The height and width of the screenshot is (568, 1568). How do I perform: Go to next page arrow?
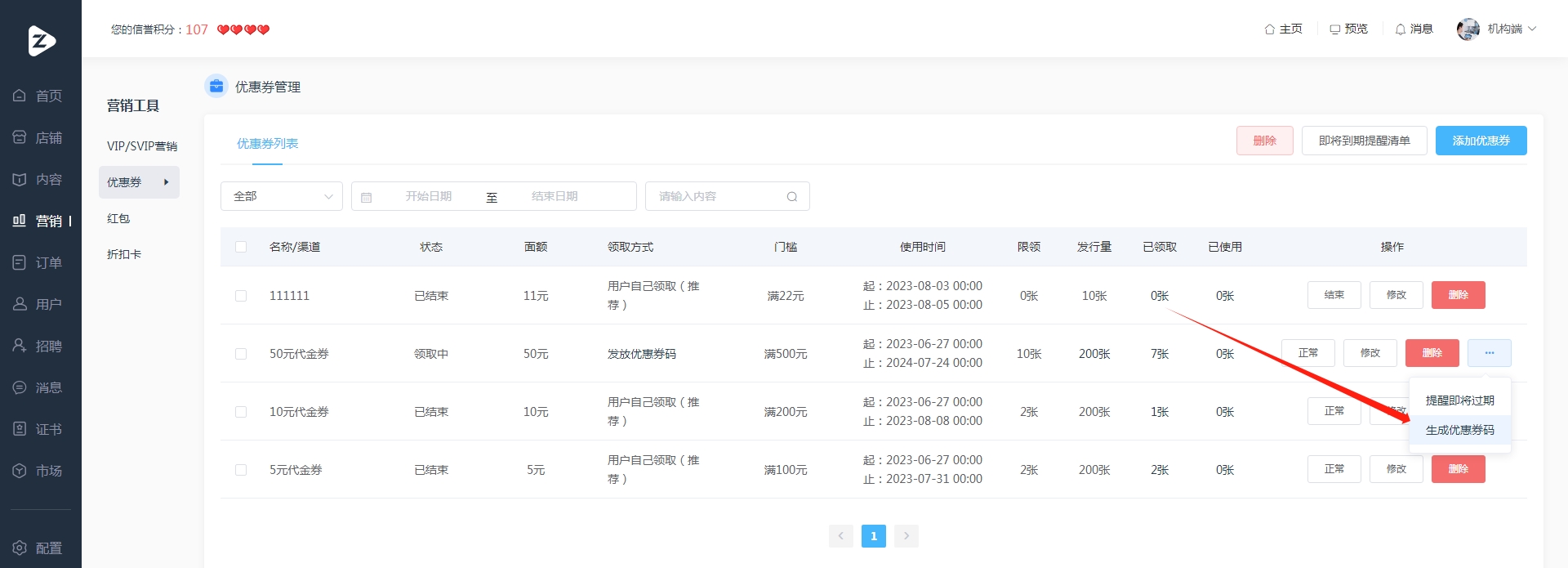pyautogui.click(x=906, y=536)
